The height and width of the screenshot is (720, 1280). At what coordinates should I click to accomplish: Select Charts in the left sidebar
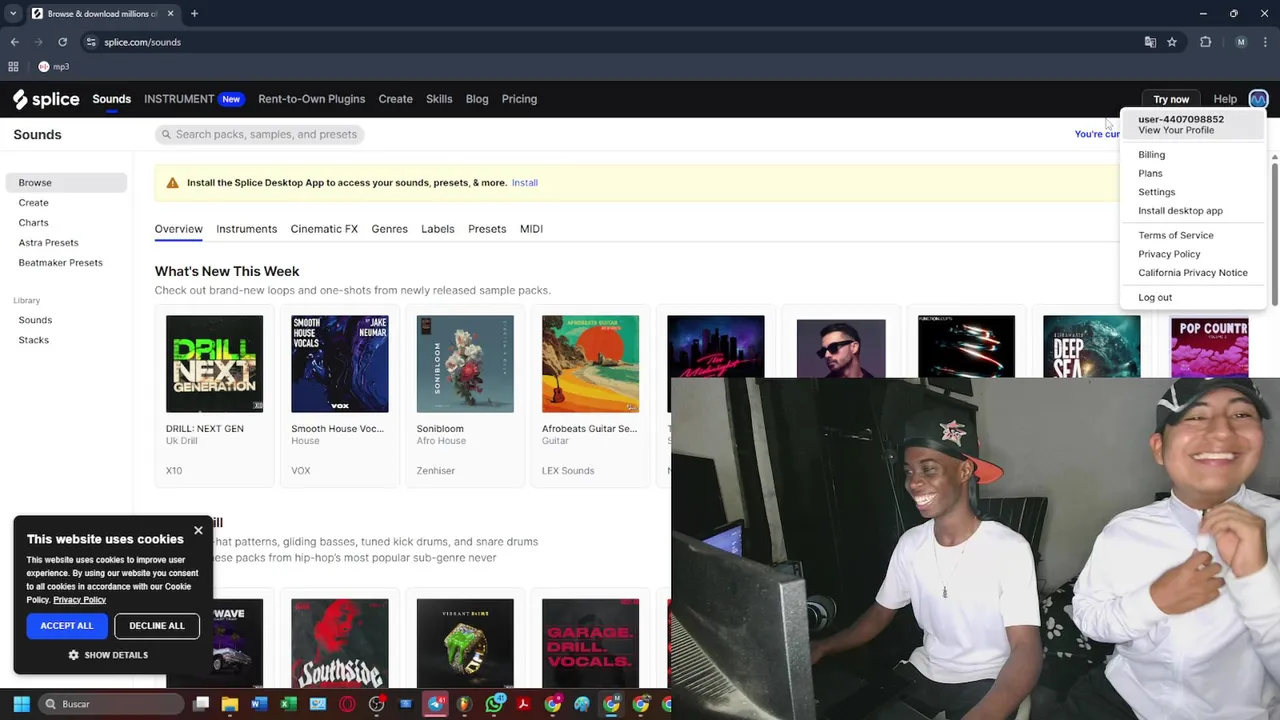33,223
